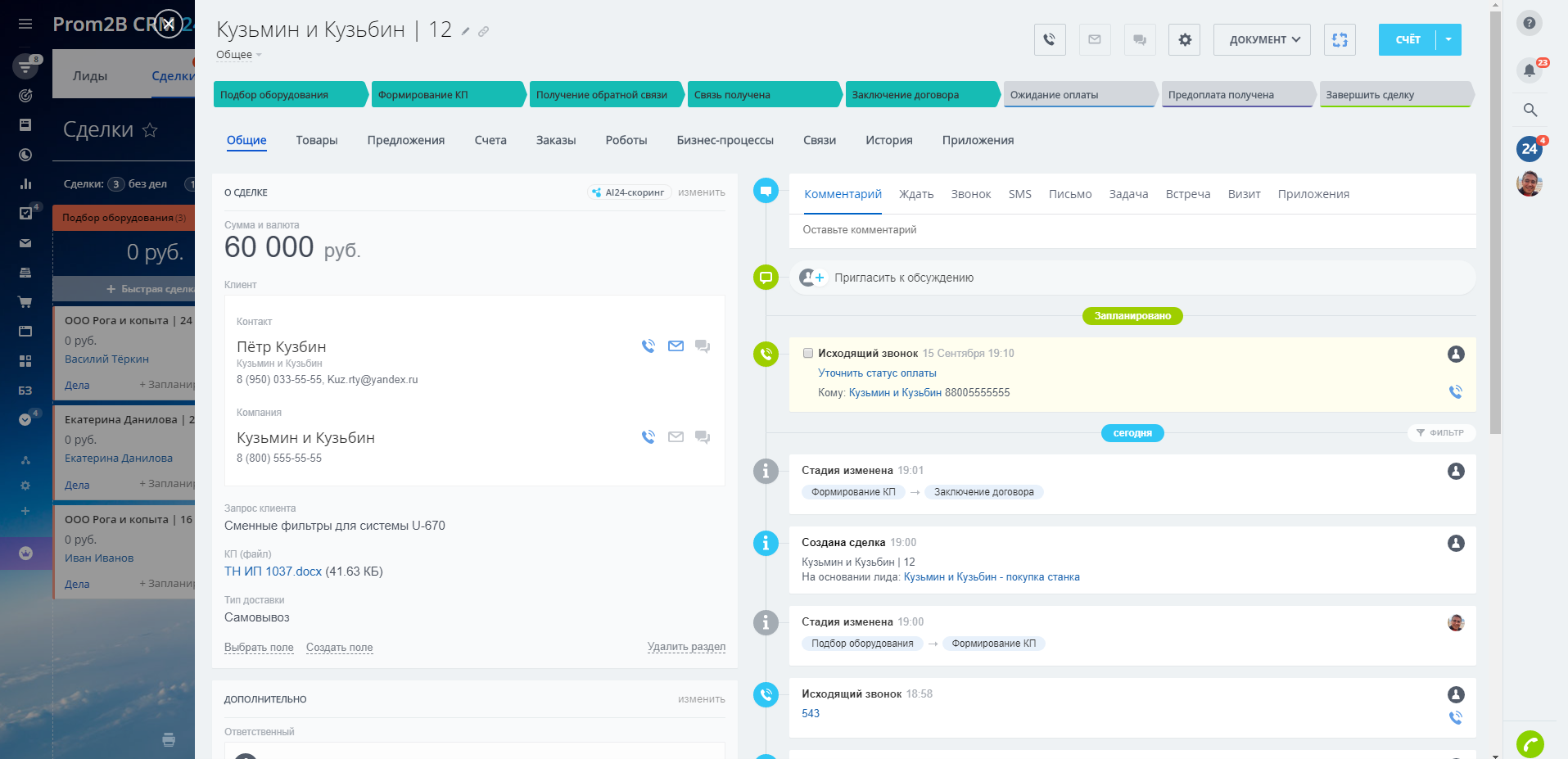1568x759 pixels.
Task: Click the phone call icon in top toolbar
Action: (x=1050, y=39)
